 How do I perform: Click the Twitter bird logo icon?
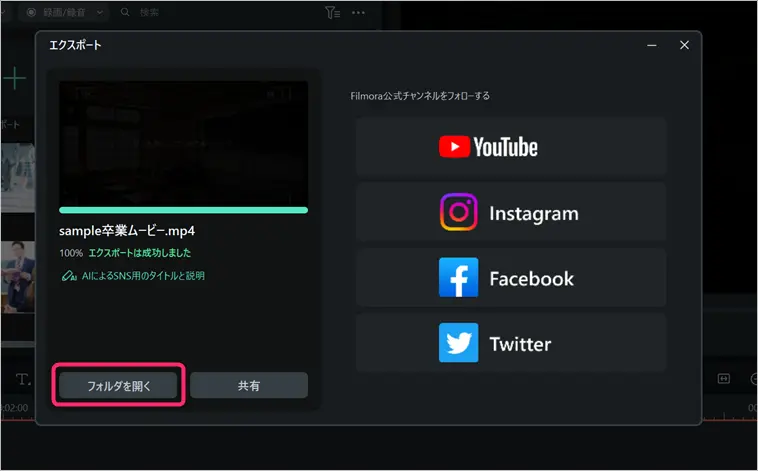click(458, 343)
